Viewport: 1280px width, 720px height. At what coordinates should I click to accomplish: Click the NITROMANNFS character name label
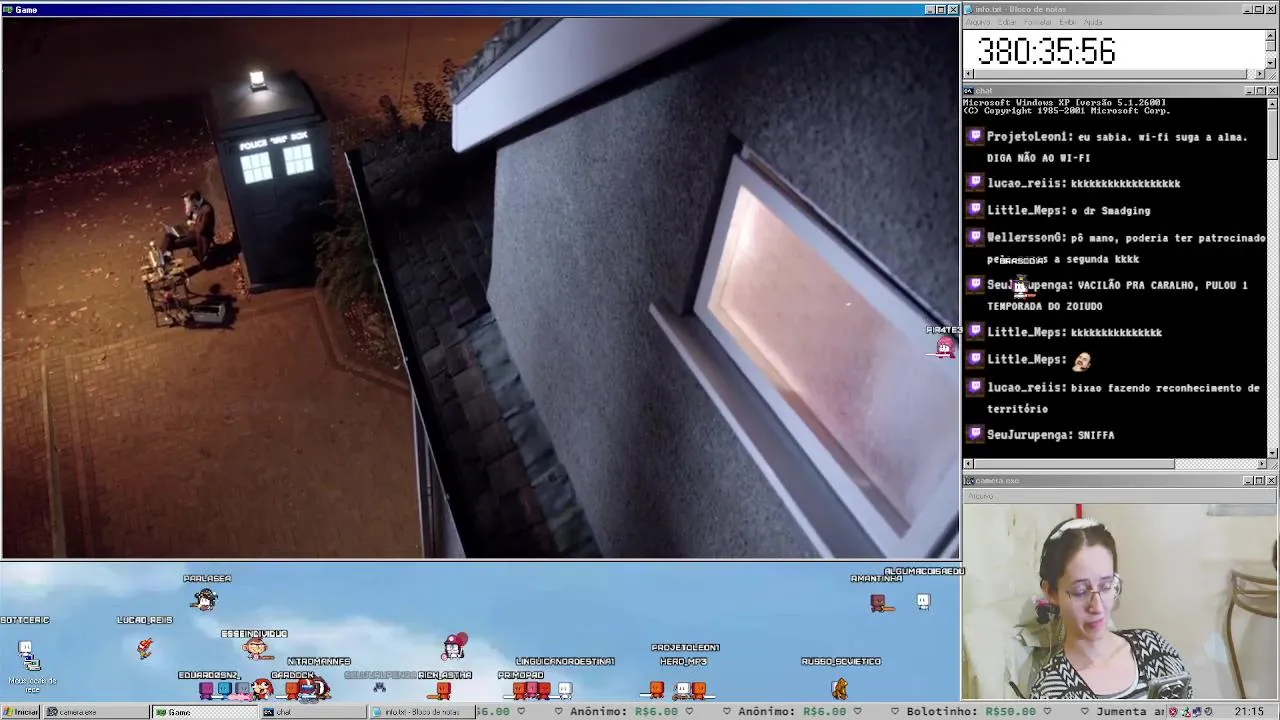coord(319,662)
